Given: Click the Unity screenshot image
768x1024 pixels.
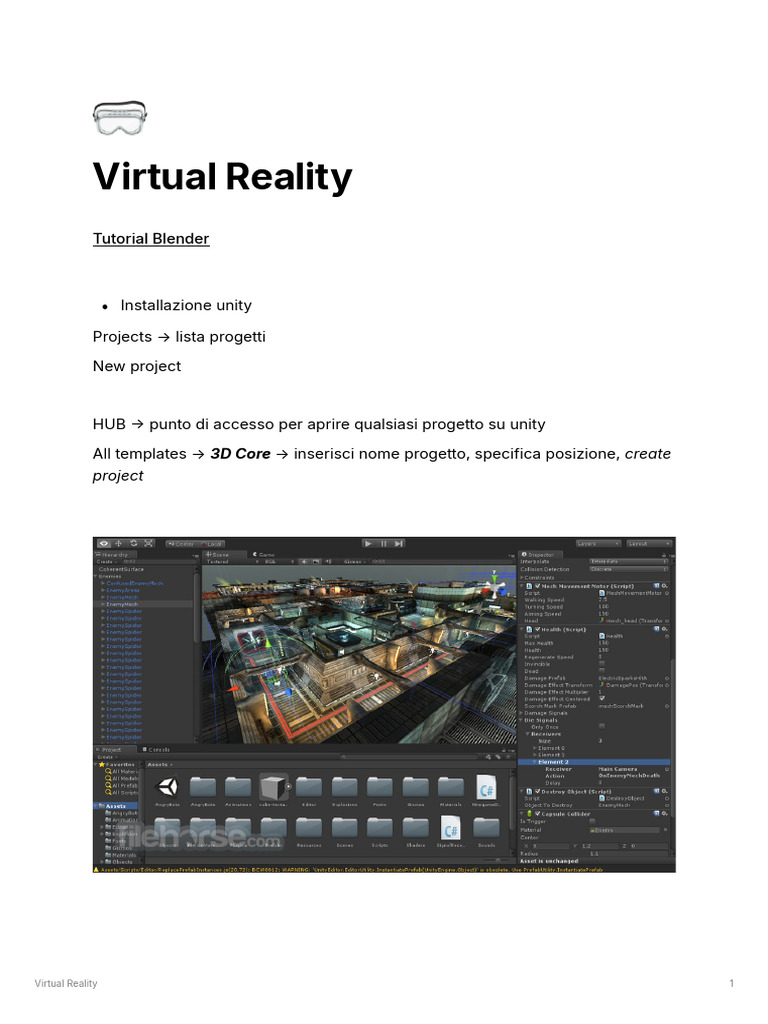Looking at the screenshot, I should 384,705.
